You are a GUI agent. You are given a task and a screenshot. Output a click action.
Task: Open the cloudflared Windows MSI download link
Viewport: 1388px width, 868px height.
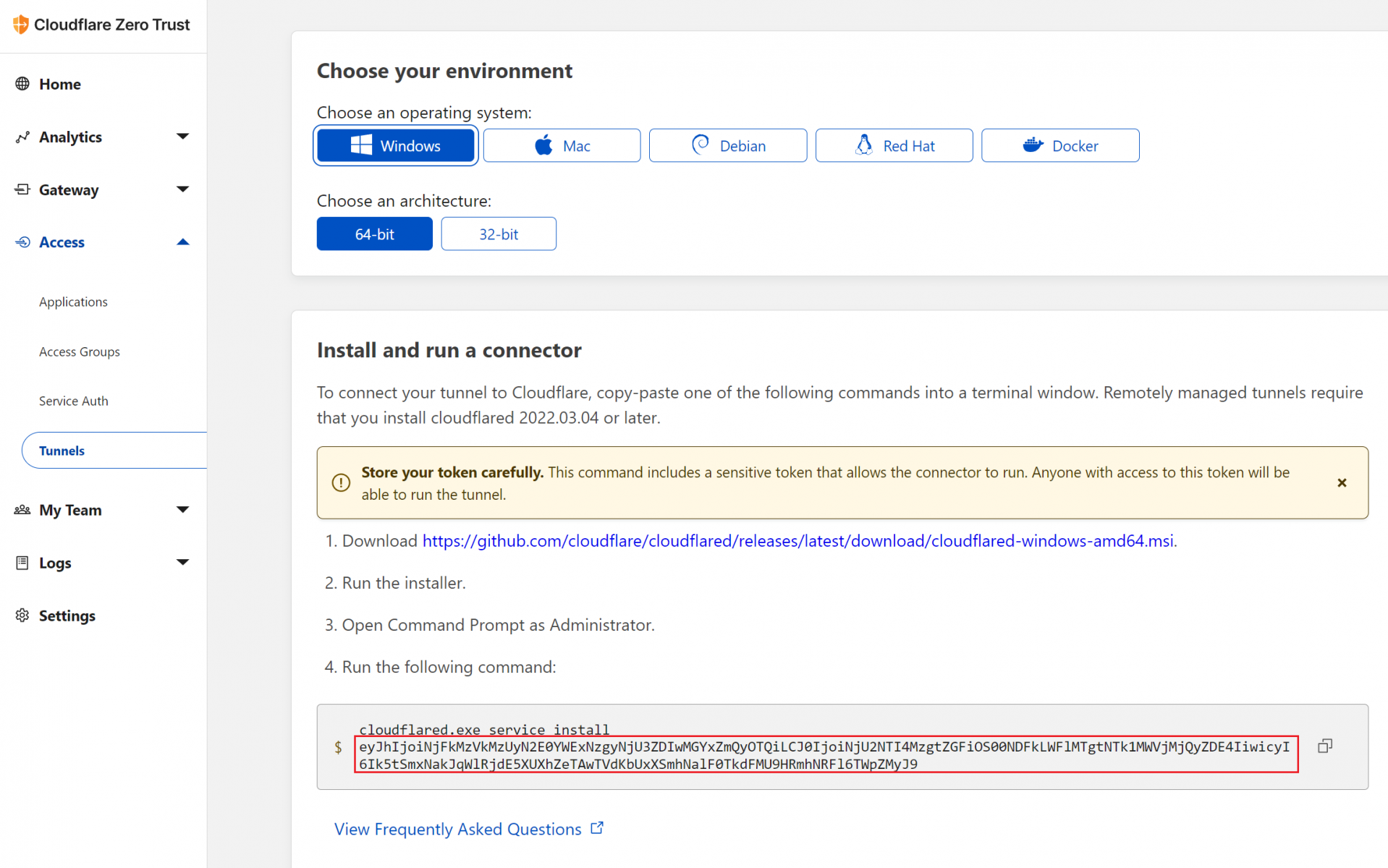[798, 541]
